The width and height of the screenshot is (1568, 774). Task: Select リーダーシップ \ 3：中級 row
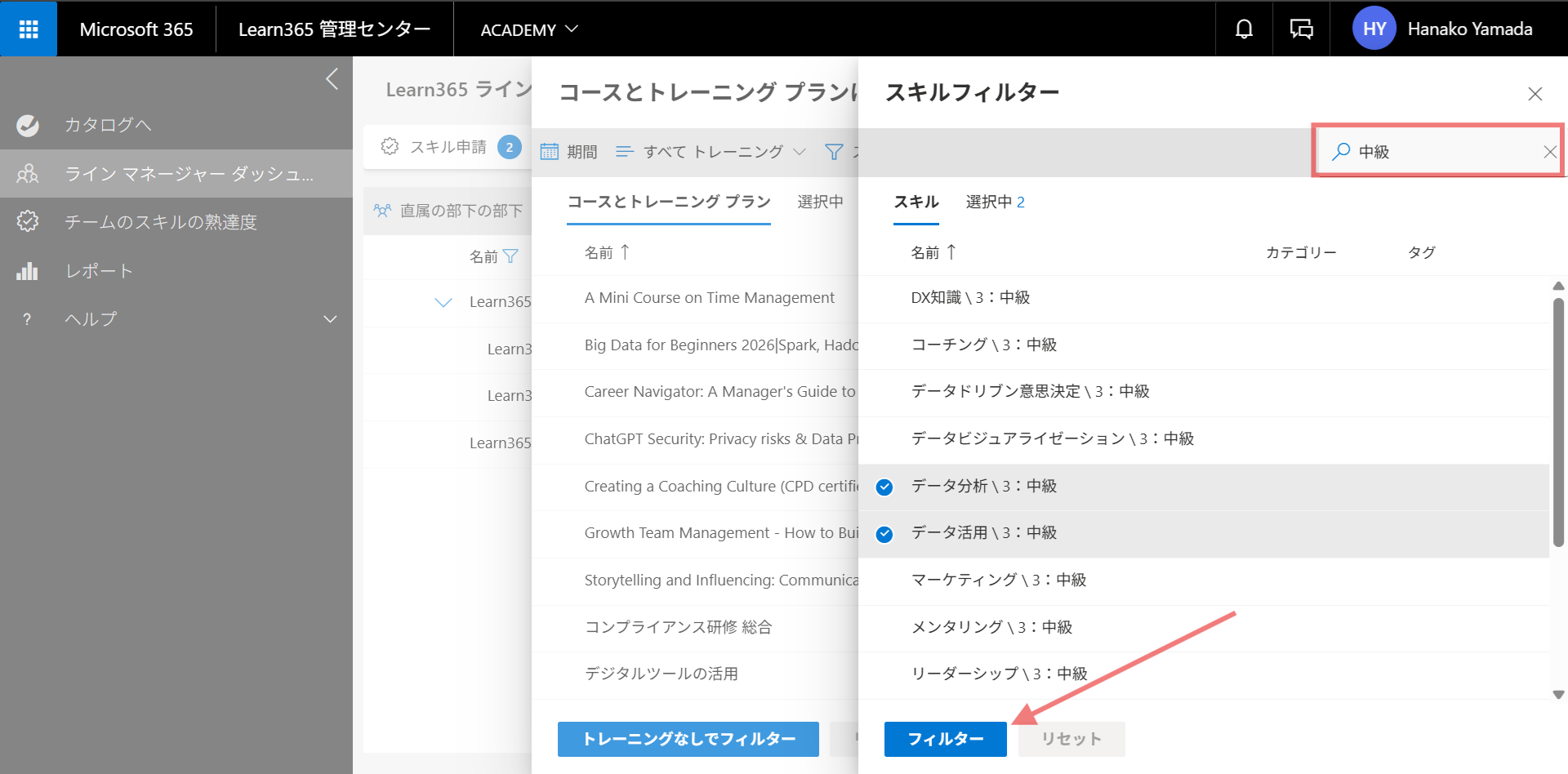coord(1204,674)
